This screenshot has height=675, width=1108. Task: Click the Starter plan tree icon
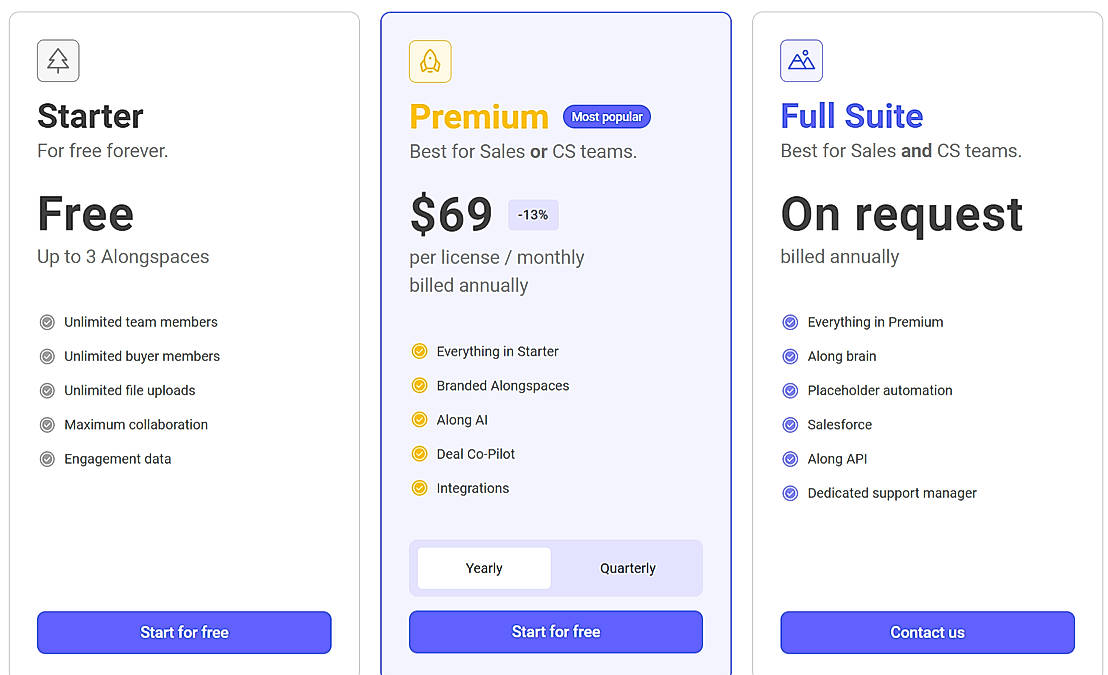58,61
